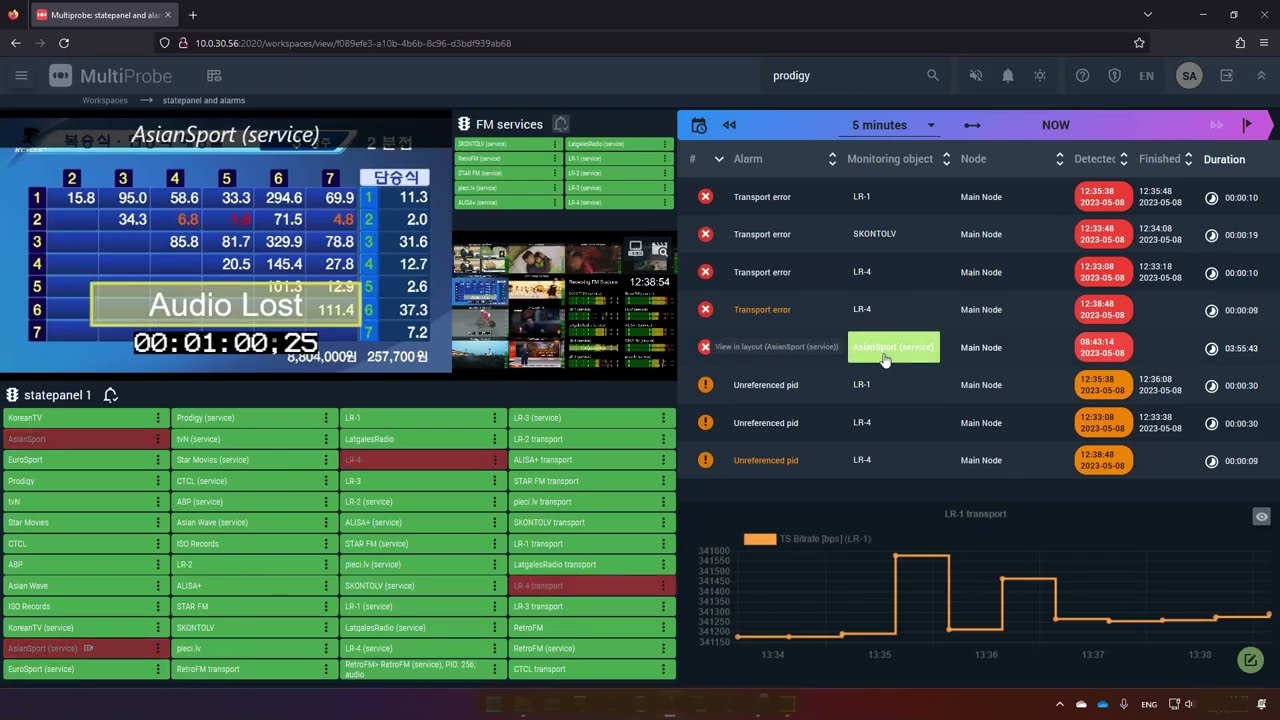Open the ENG keyboard language in taskbar
The image size is (1280, 720).
point(1149,704)
